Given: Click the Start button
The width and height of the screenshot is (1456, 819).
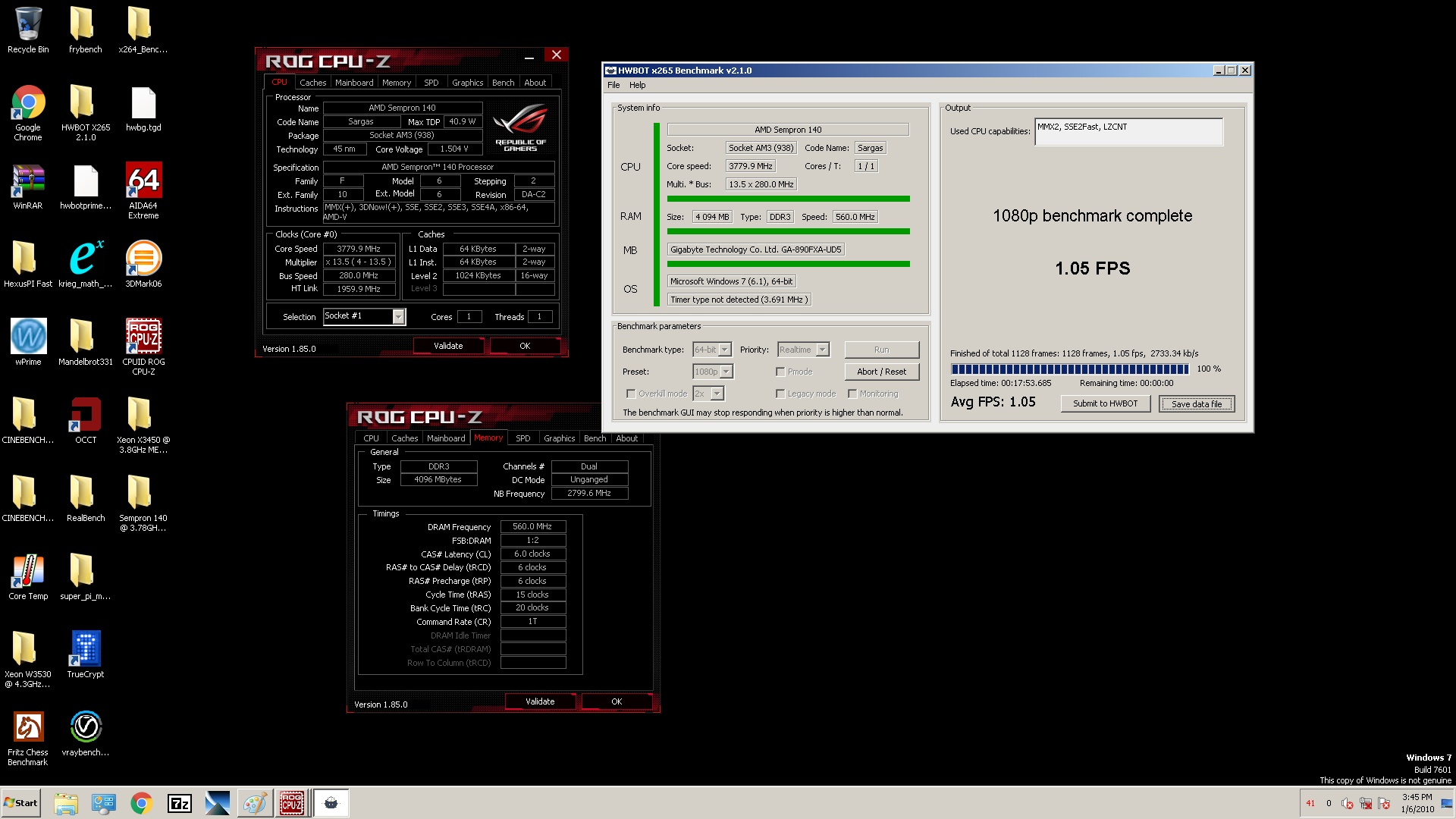Looking at the screenshot, I should click(x=21, y=803).
